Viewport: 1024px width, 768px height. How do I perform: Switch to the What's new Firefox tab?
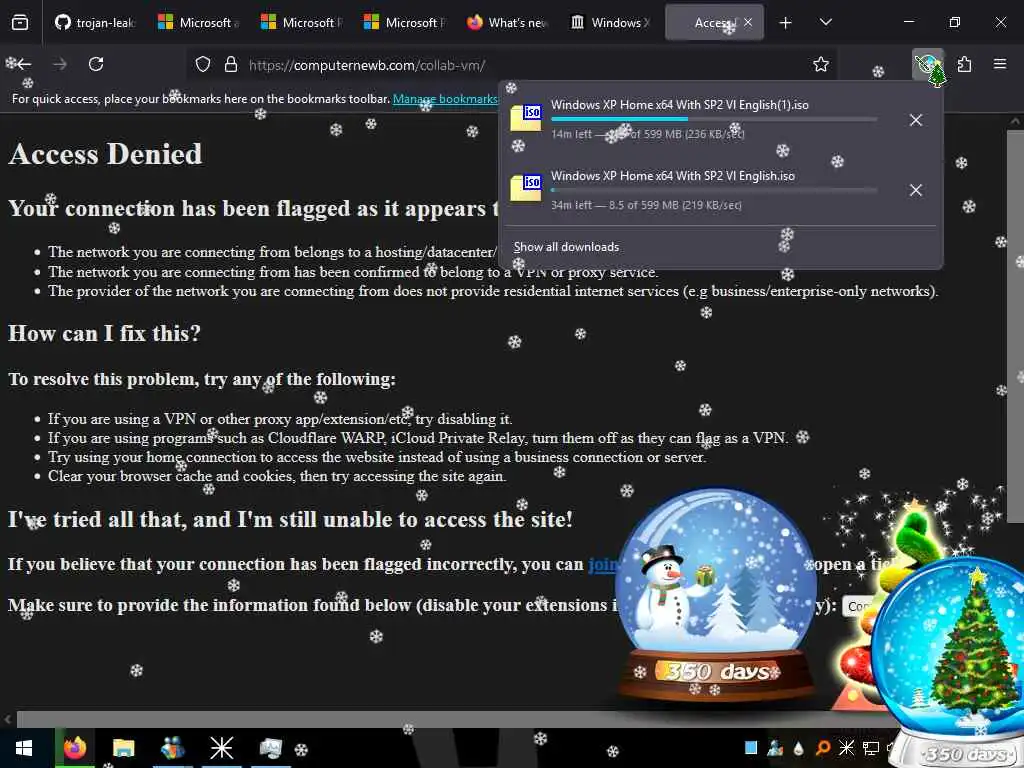point(507,22)
